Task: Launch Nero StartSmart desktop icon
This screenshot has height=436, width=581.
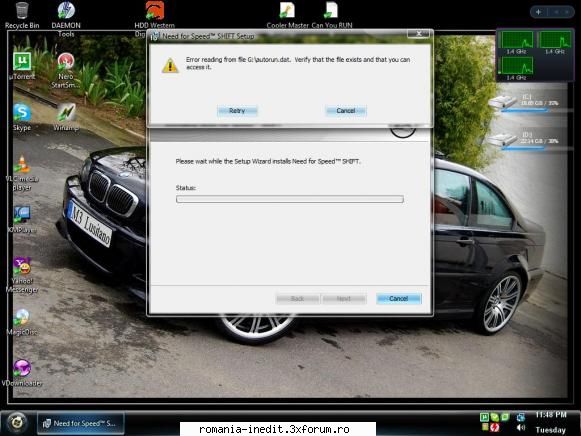Action: pos(66,70)
